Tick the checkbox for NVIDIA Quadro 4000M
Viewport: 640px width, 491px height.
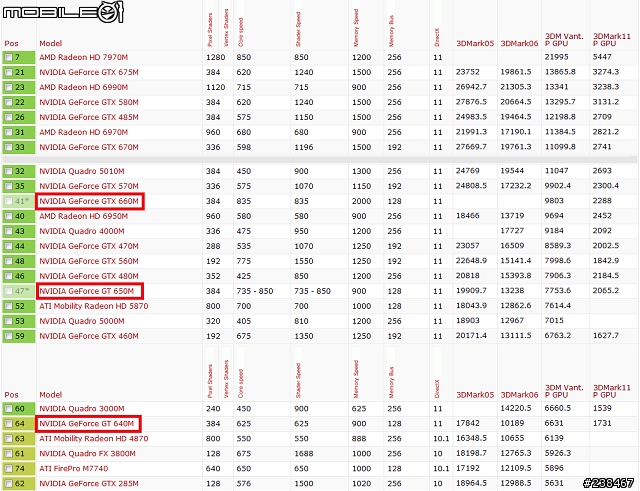coord(9,231)
